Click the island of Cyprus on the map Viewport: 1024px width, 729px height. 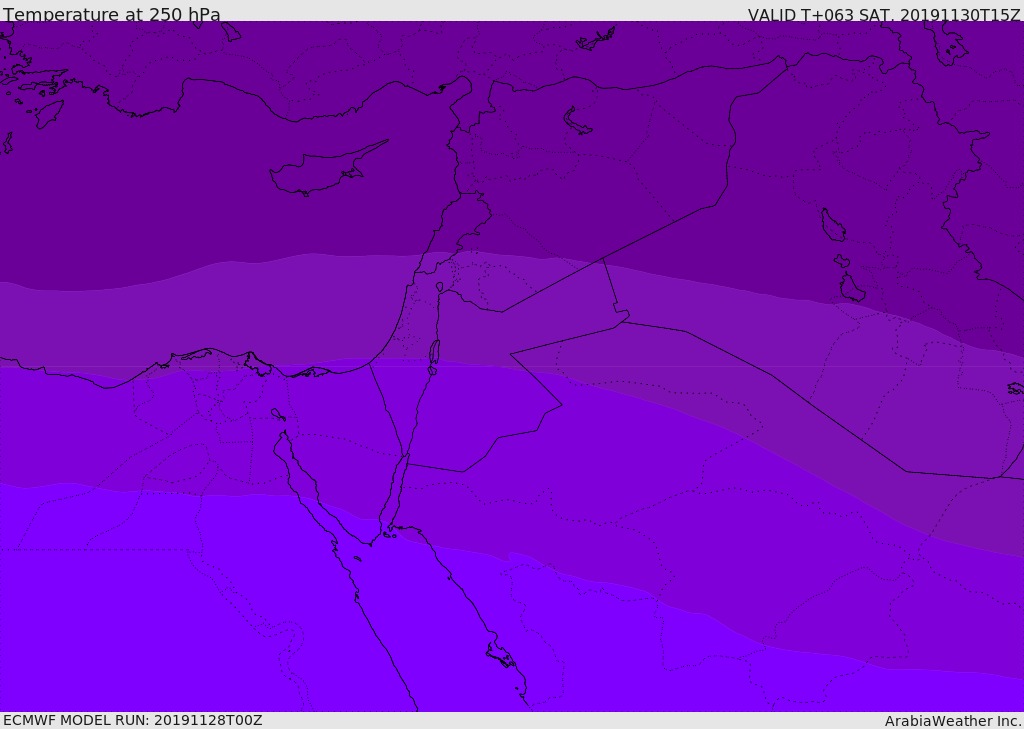click(327, 170)
